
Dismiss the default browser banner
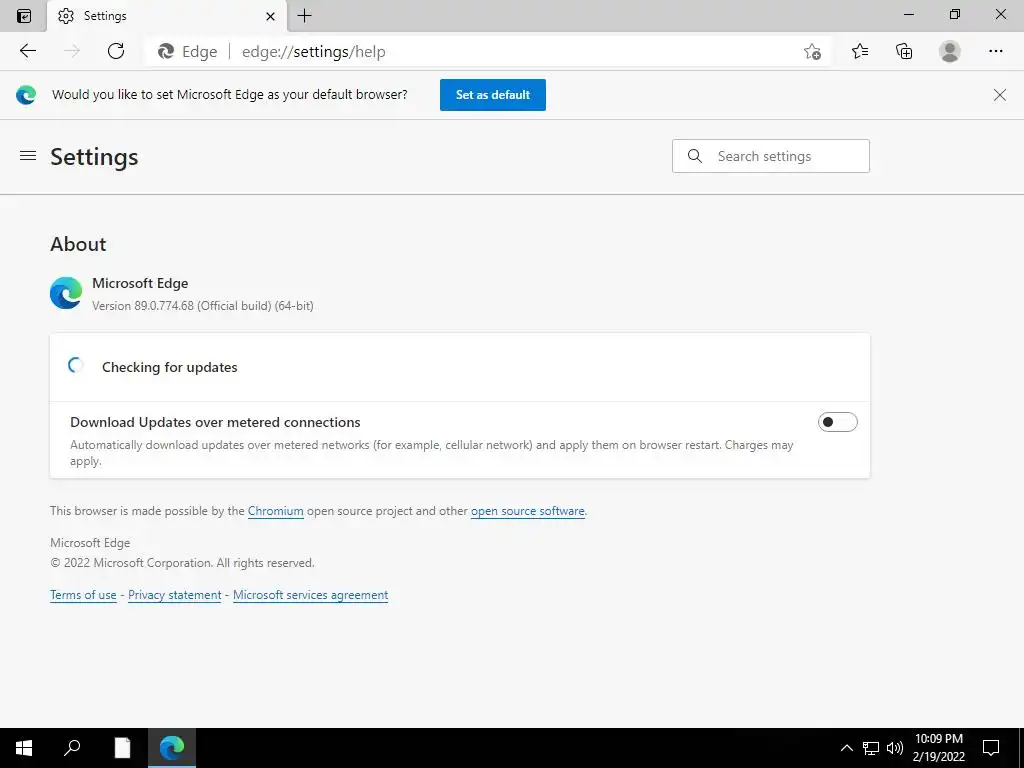coord(999,95)
